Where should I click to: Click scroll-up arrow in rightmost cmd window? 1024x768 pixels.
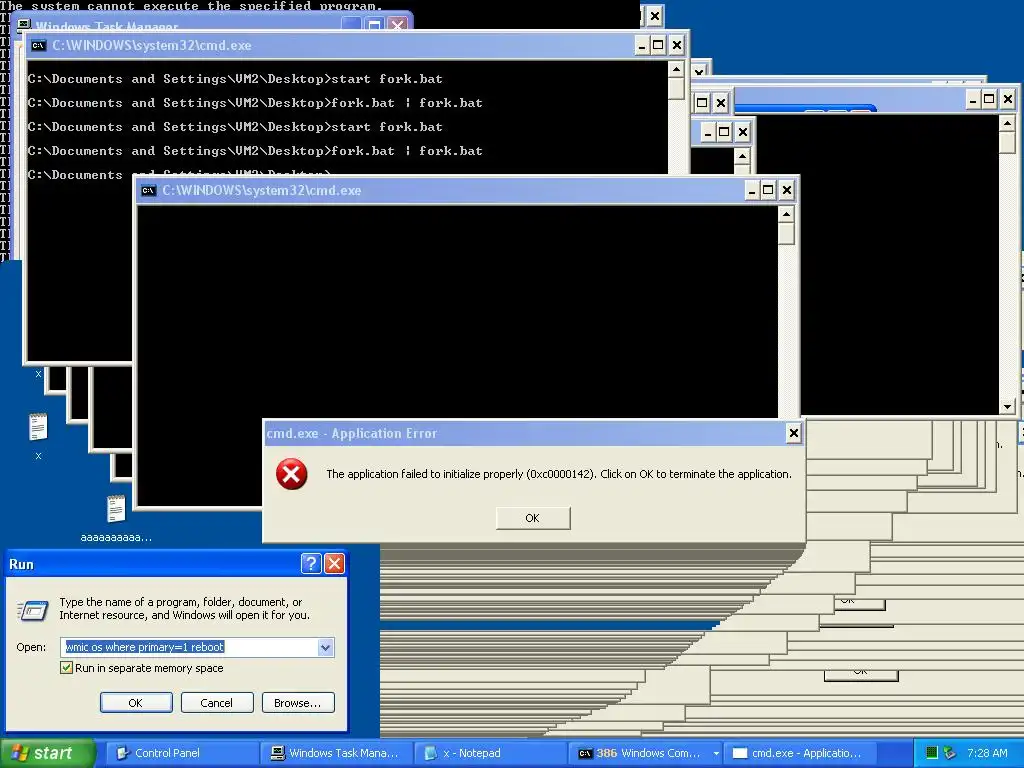(x=1007, y=123)
